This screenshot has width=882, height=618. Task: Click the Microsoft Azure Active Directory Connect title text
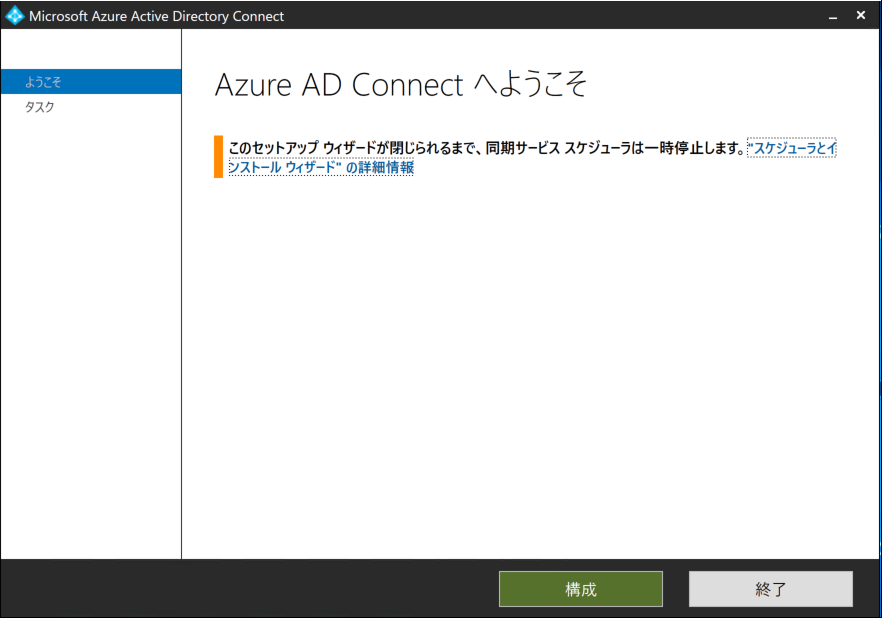pyautogui.click(x=156, y=16)
